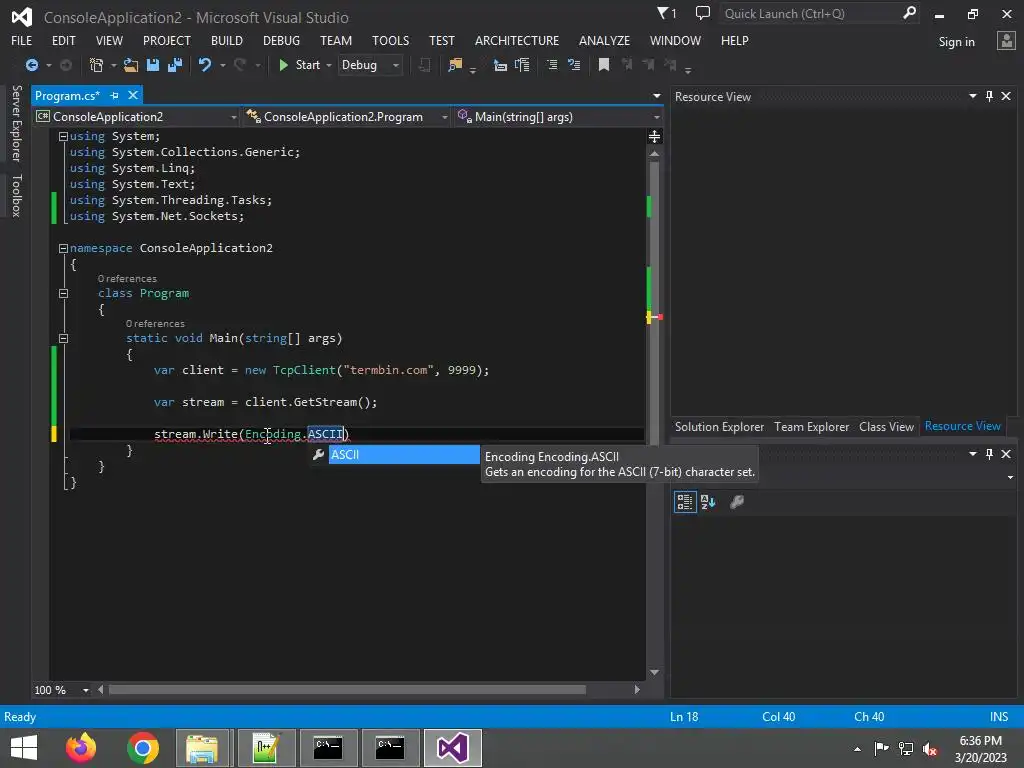Open the BUILD menu
This screenshot has width=1024, height=768.
point(227,40)
